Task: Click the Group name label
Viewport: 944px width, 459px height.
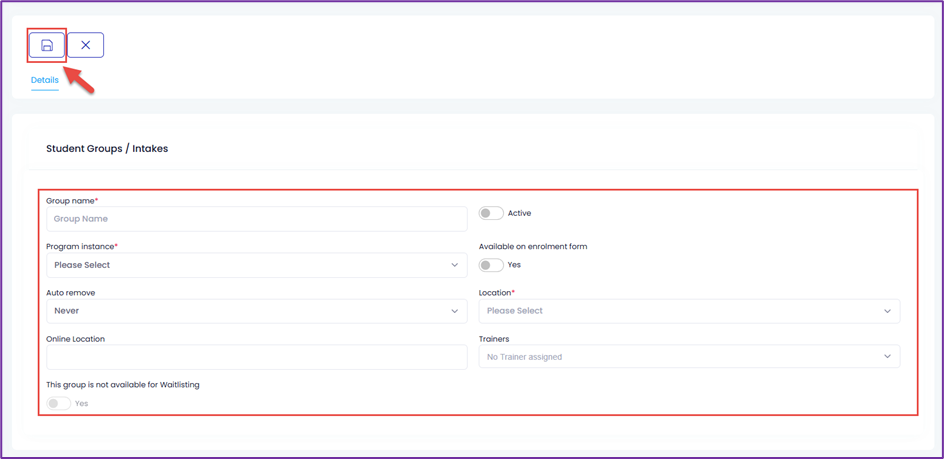Action: point(72,200)
